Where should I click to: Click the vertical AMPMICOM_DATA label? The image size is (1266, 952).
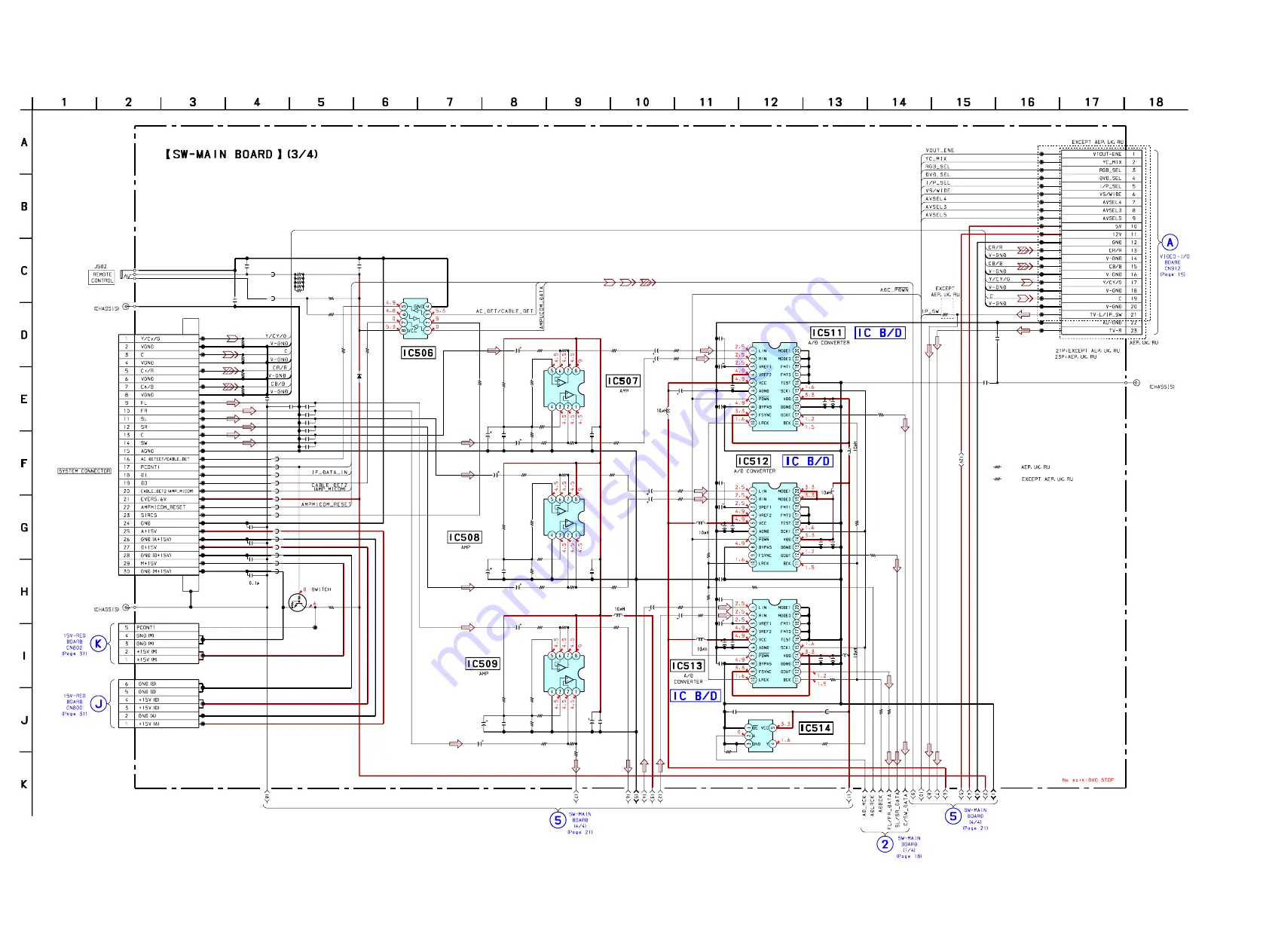click(541, 308)
